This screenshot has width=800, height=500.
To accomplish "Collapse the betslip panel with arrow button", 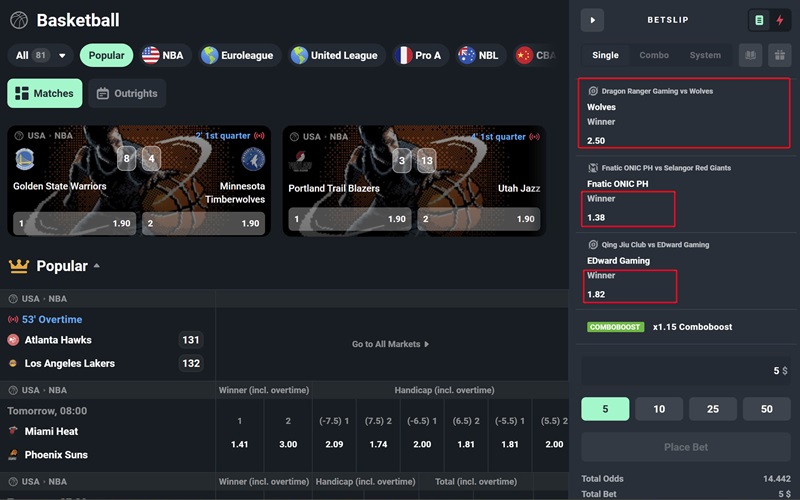I will (593, 20).
